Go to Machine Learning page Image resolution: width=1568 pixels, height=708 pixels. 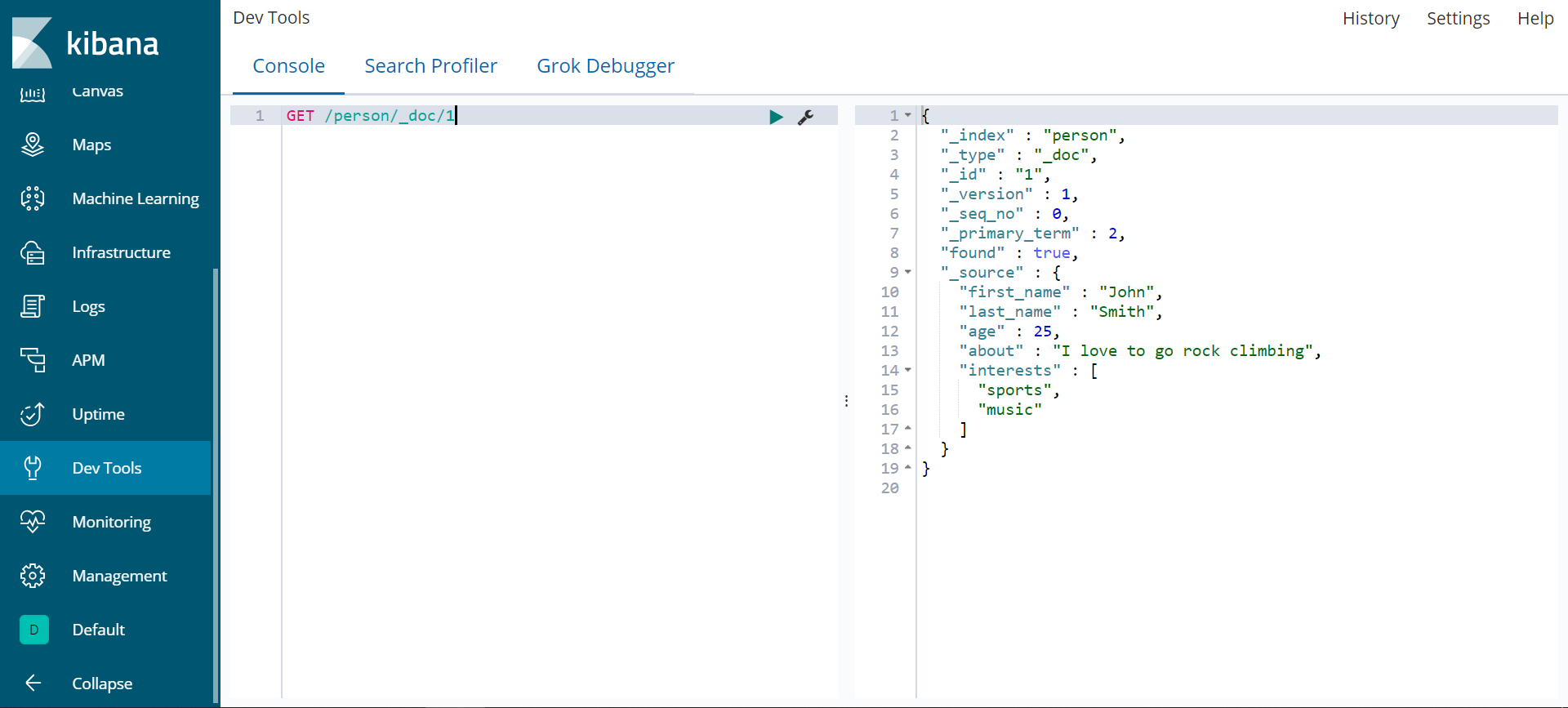click(x=136, y=198)
